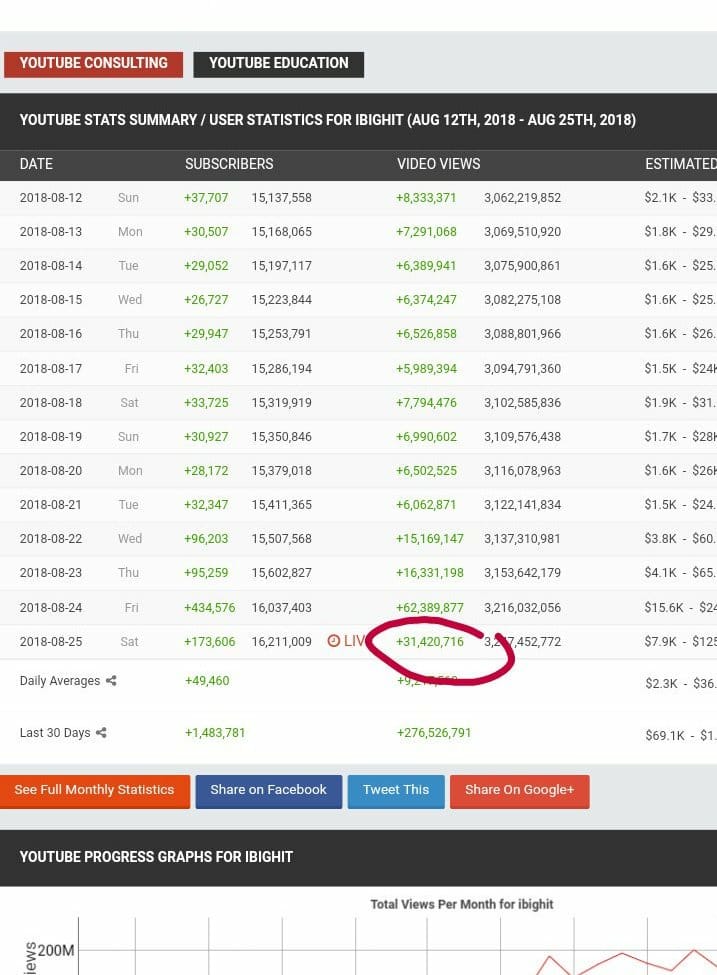
Task: Click video views gain +7,794,476
Action: point(426,403)
